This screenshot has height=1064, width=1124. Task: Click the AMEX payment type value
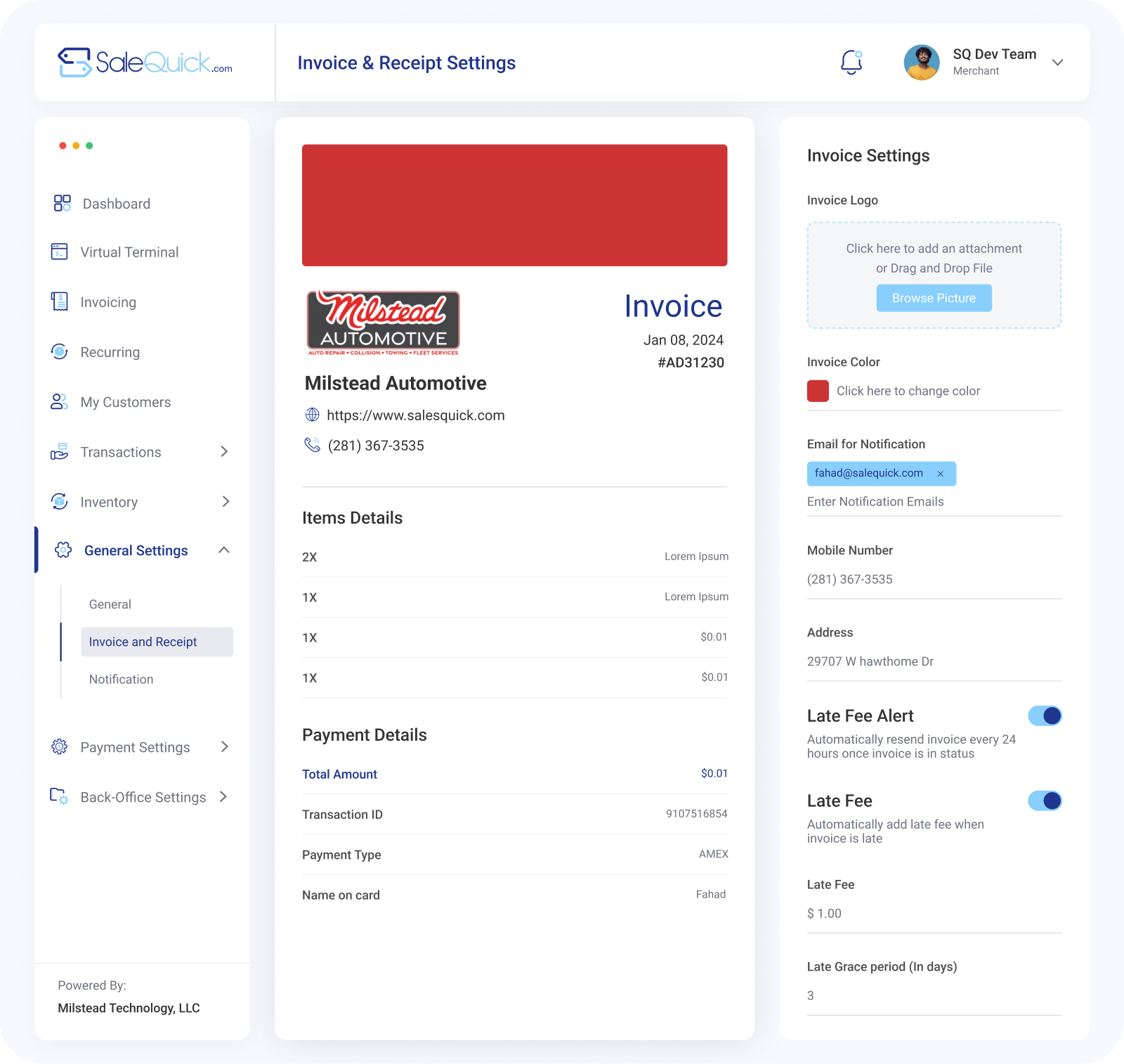tap(713, 854)
